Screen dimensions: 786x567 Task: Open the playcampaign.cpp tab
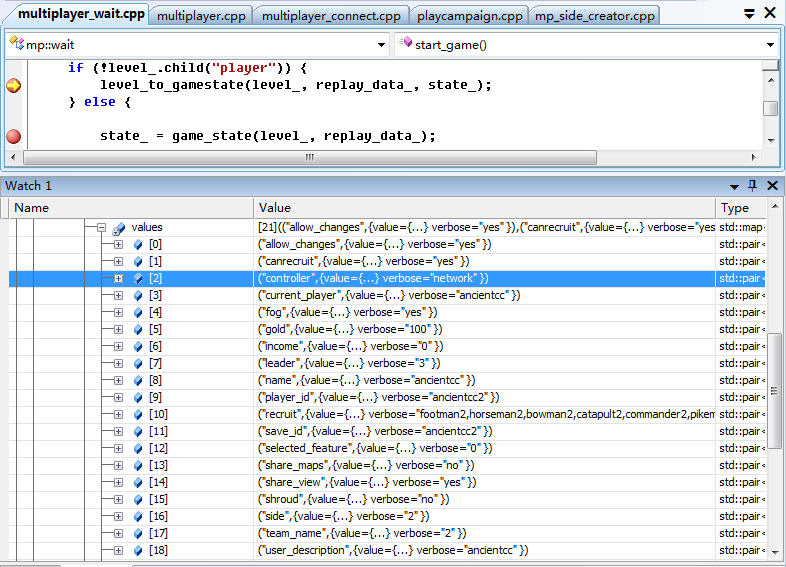[470, 16]
